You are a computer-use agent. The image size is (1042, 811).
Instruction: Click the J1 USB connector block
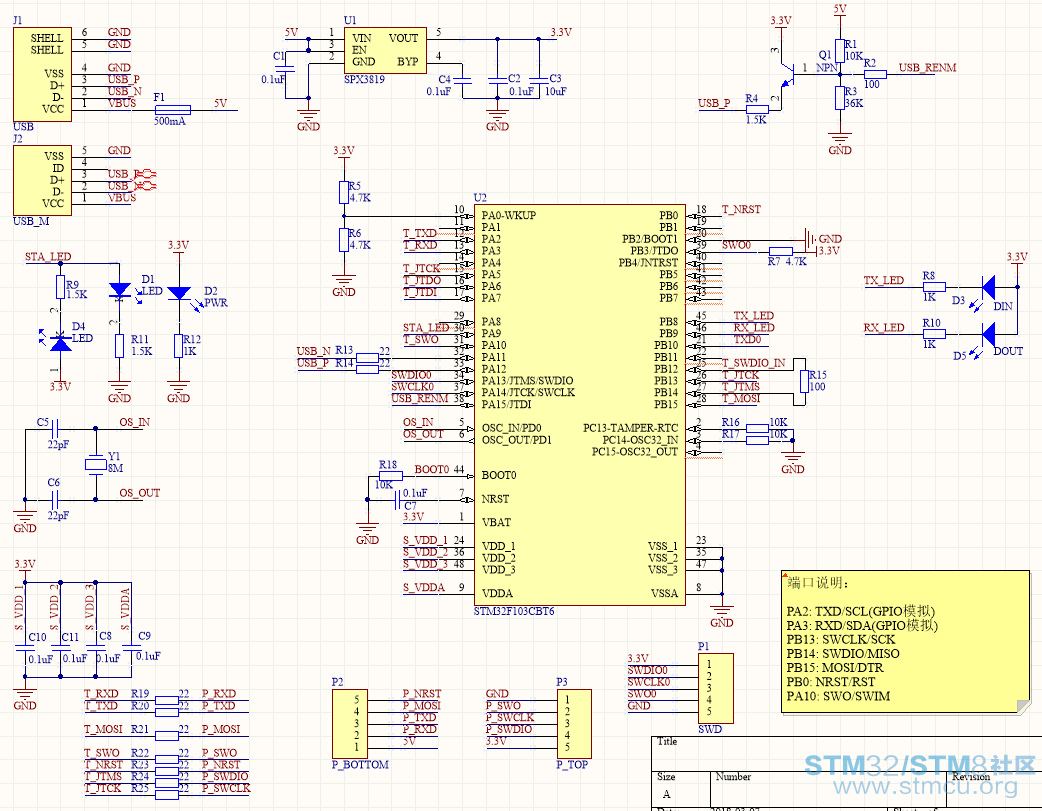(x=43, y=74)
